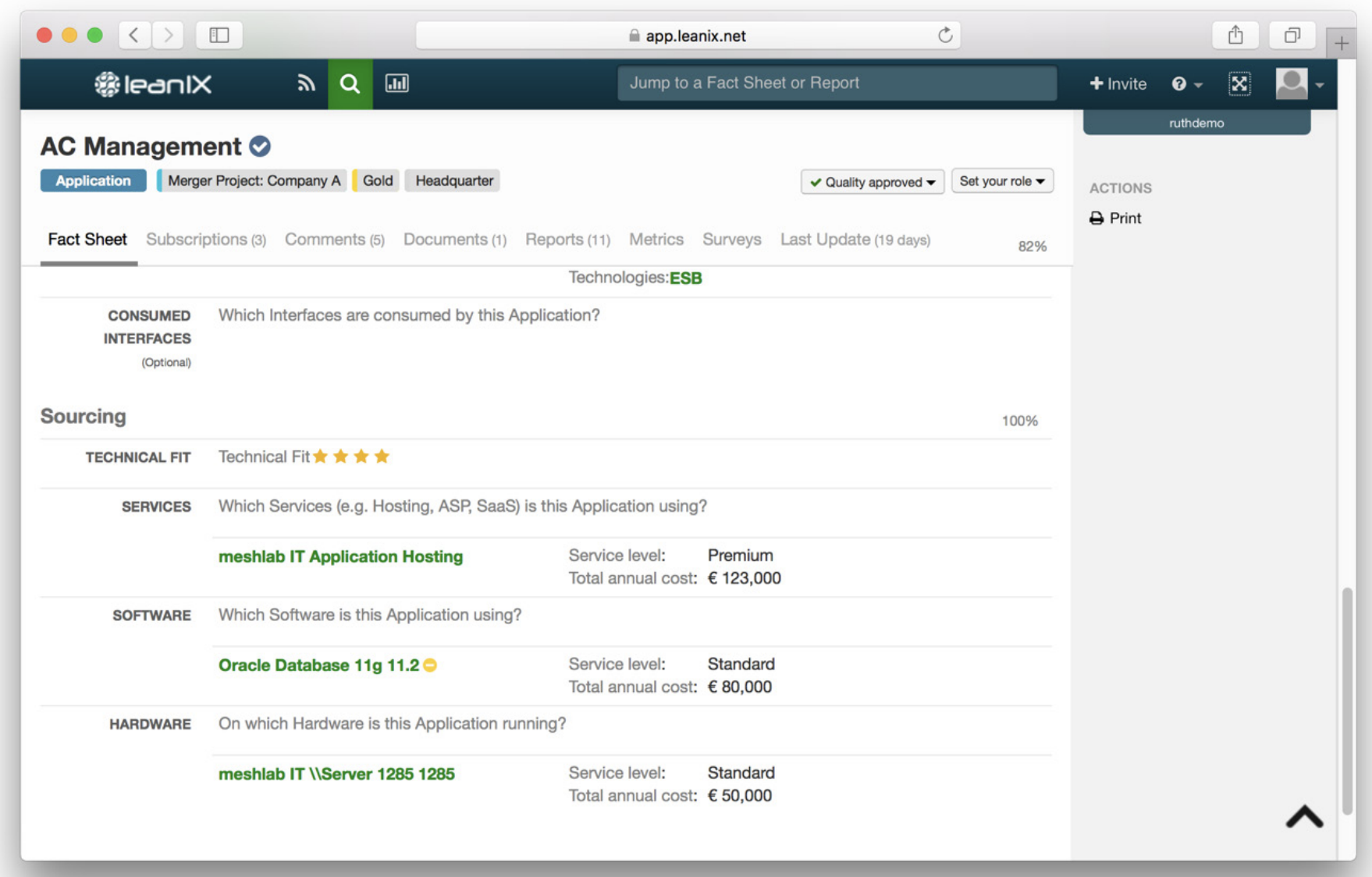Click the Application type tag
The image size is (1372, 877).
(93, 180)
